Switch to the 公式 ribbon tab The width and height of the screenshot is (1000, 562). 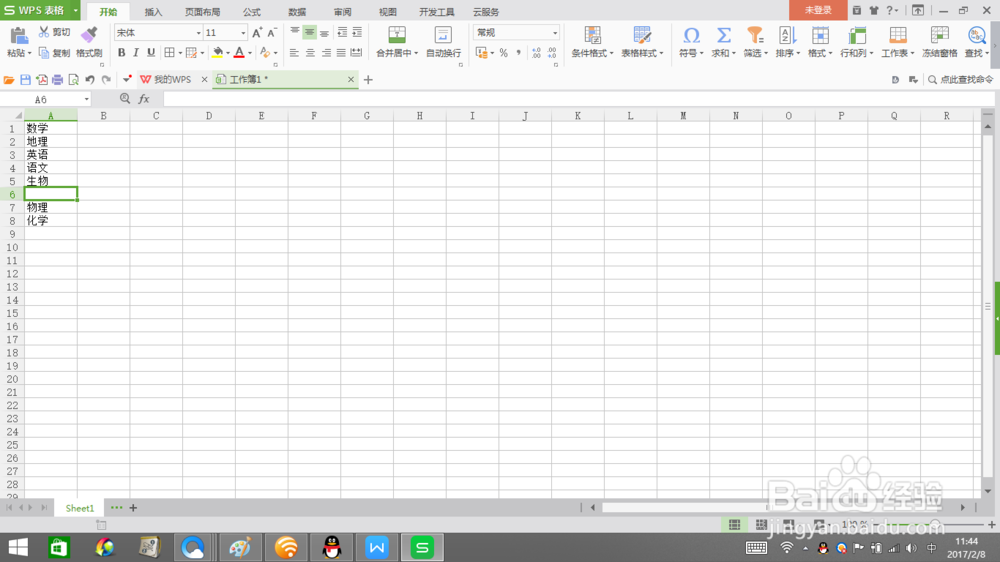point(251,11)
